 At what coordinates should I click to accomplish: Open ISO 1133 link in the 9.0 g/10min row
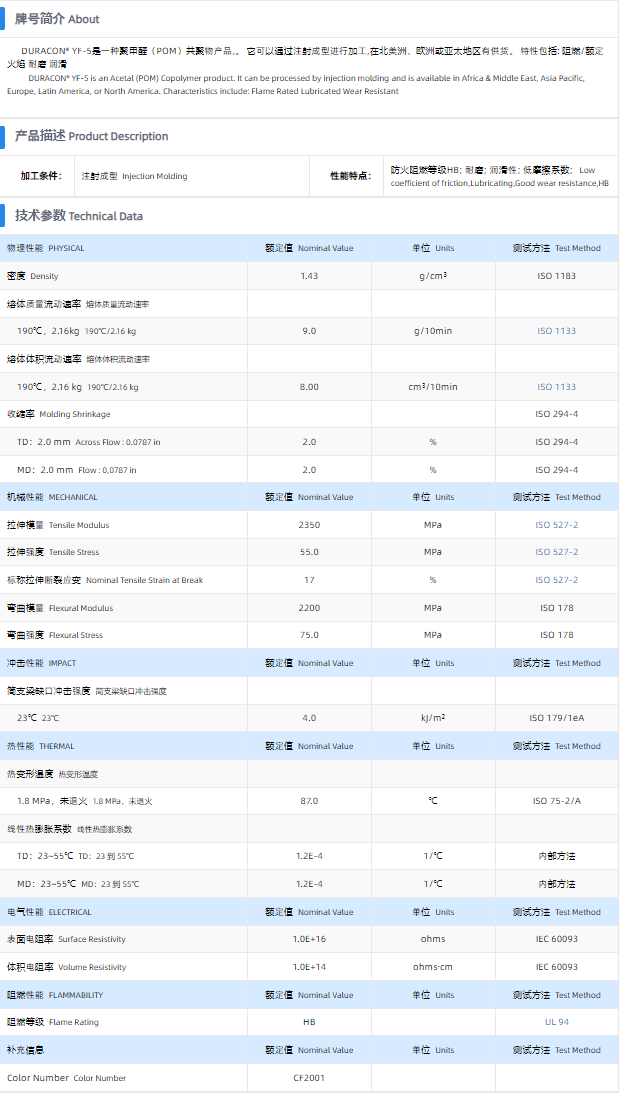pos(556,331)
